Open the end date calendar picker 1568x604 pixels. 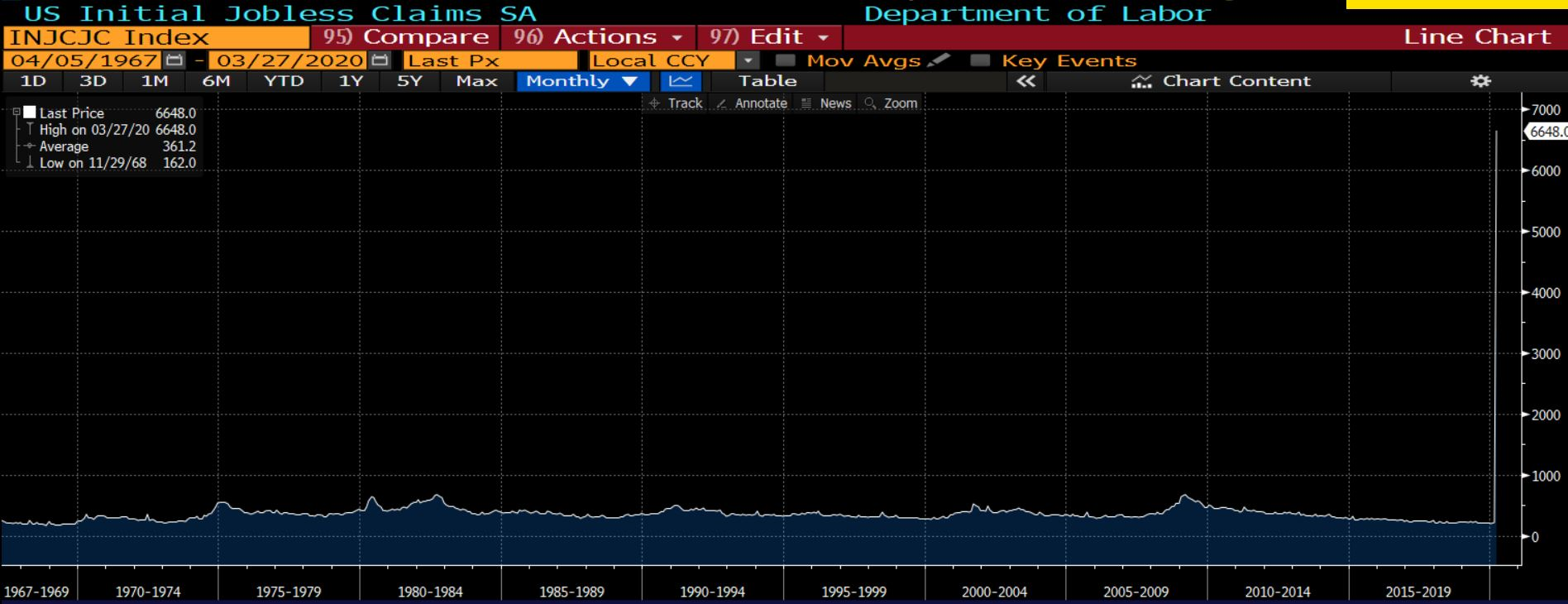point(380,60)
